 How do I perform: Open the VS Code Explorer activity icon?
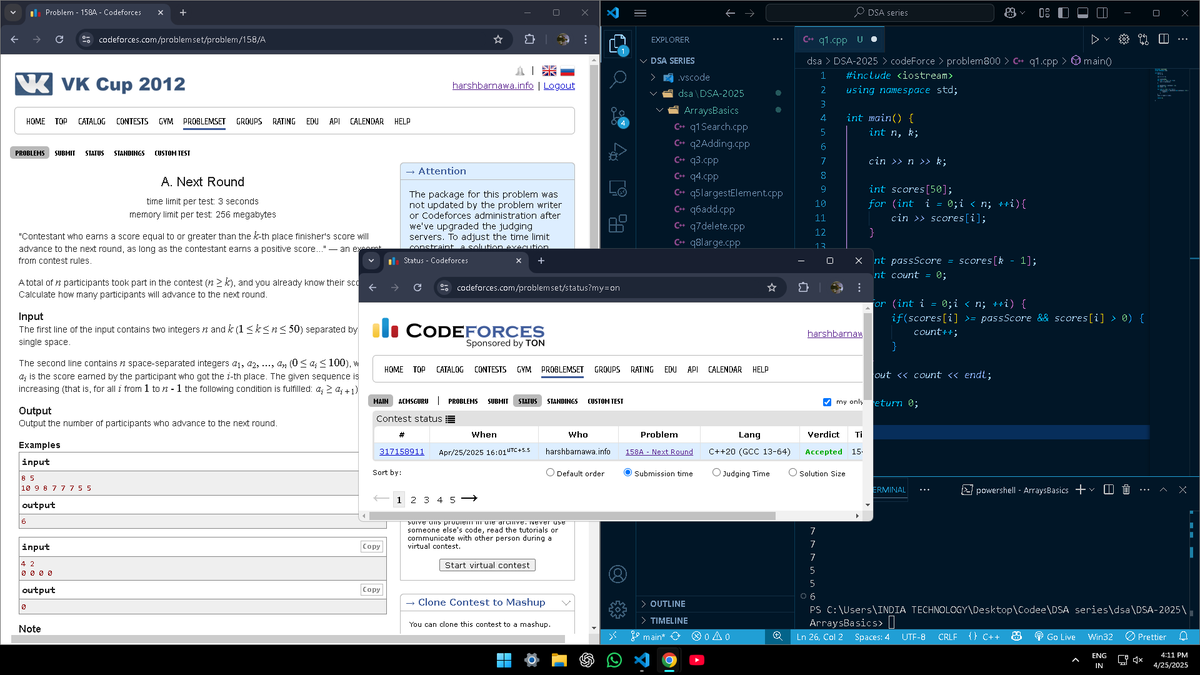[x=618, y=44]
